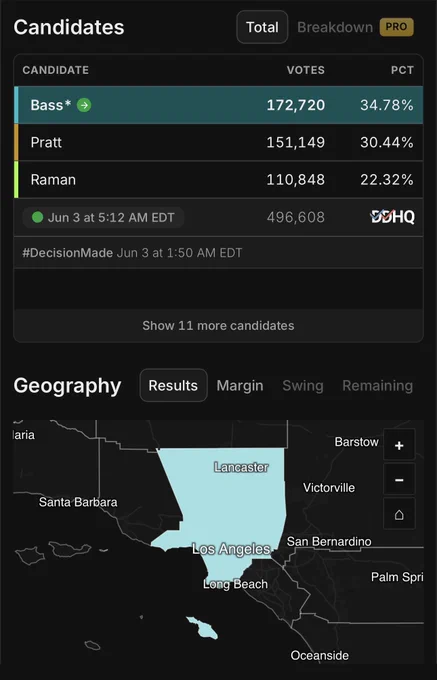This screenshot has height=680, width=437.
Task: Zoom in with the map plus button
Action: click(399, 445)
